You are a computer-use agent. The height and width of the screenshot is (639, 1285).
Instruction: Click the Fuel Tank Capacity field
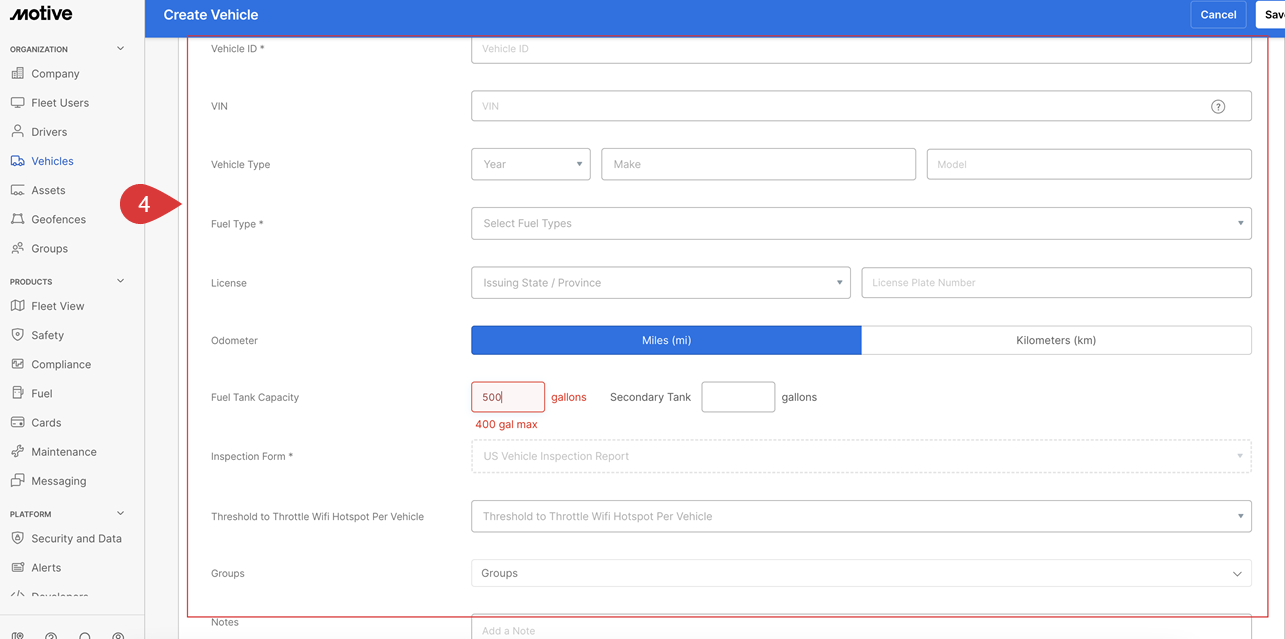point(508,397)
